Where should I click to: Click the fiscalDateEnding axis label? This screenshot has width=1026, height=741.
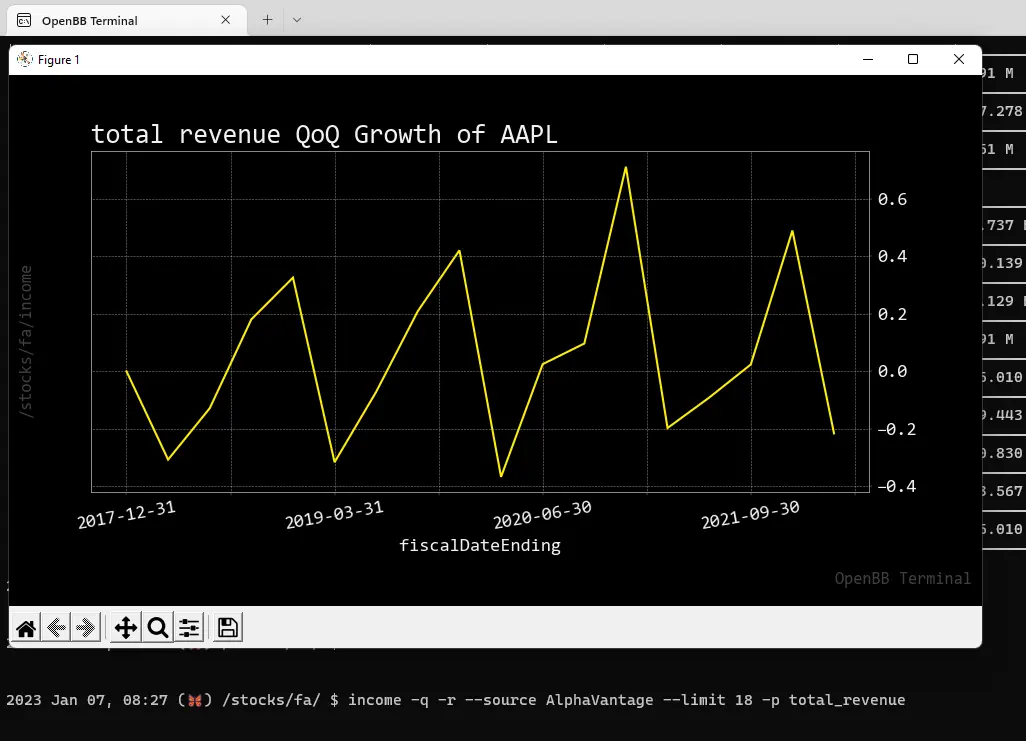[479, 546]
